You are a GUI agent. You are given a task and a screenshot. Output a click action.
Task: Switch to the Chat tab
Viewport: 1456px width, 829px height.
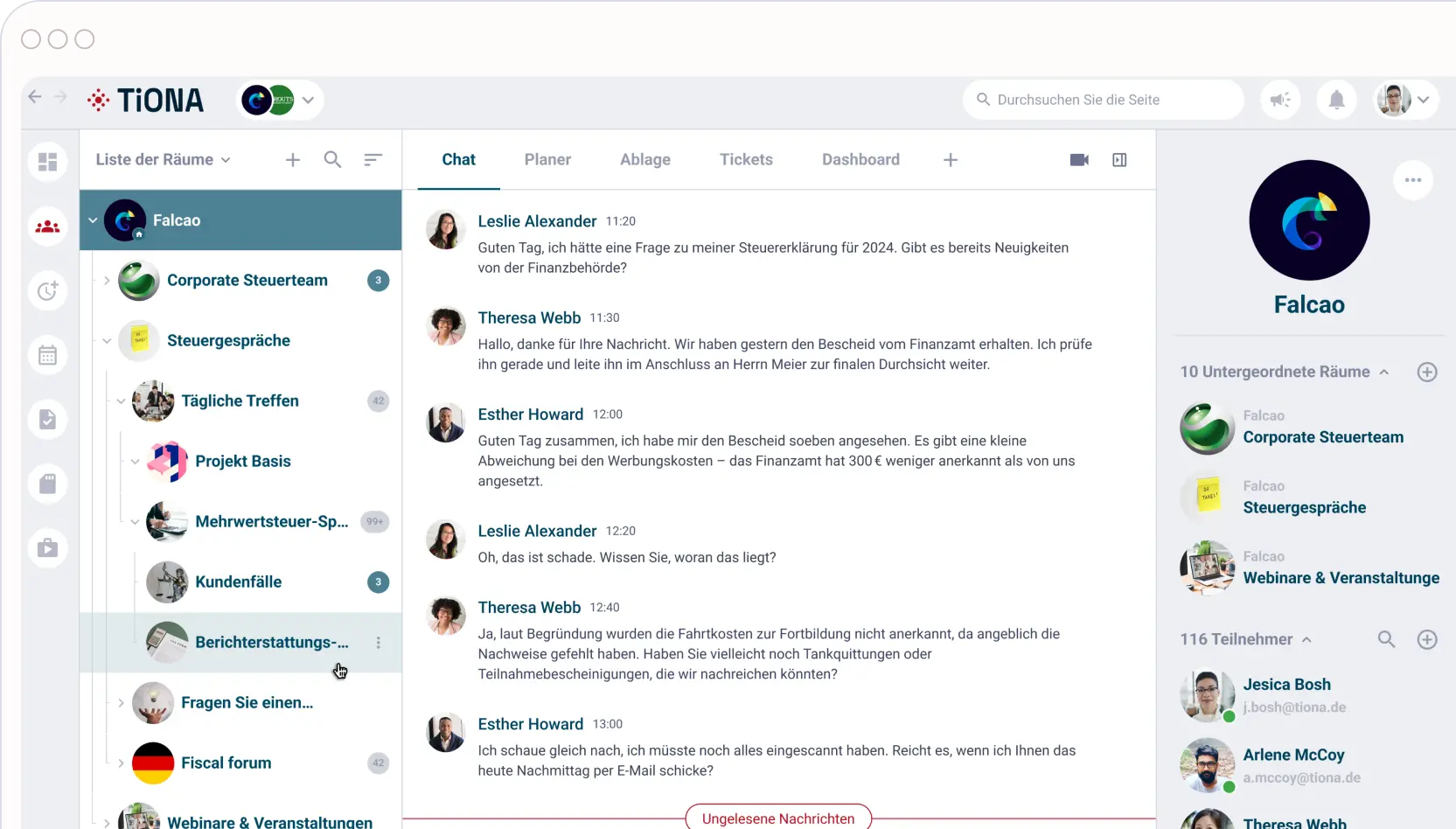458,160
